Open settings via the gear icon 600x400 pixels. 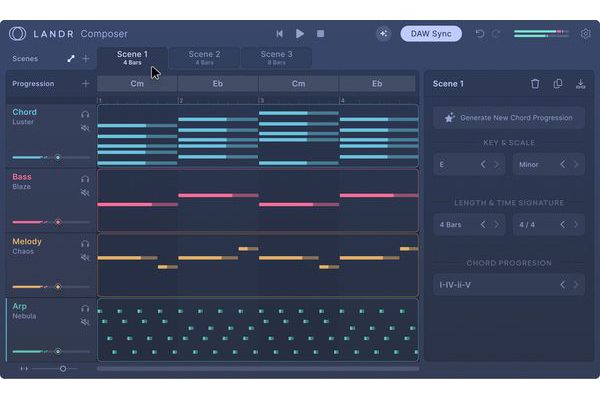coord(586,34)
